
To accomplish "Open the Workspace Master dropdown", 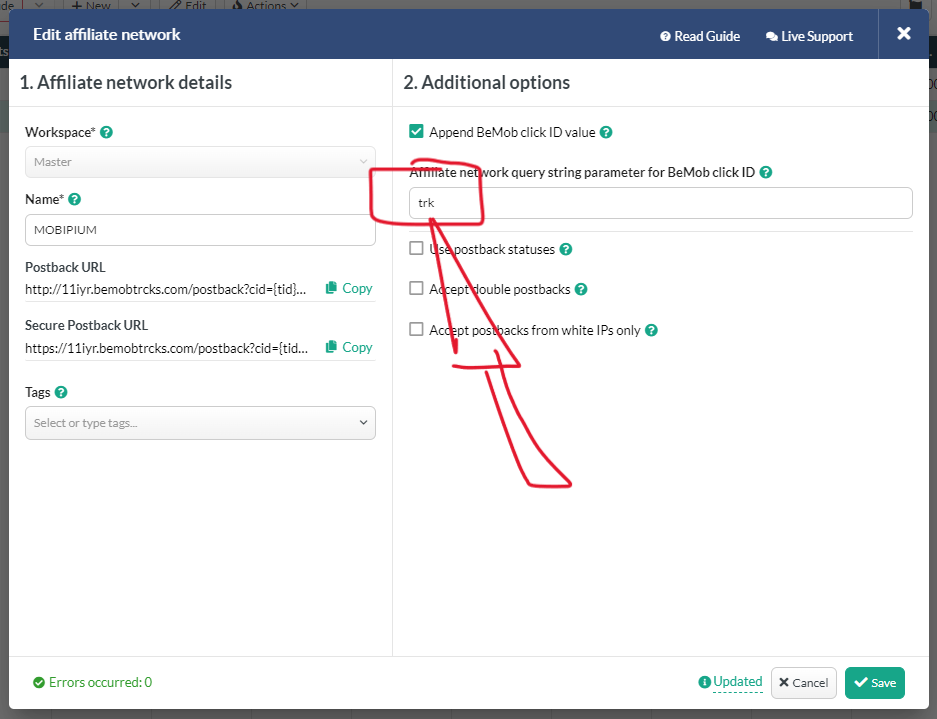I will tap(200, 162).
